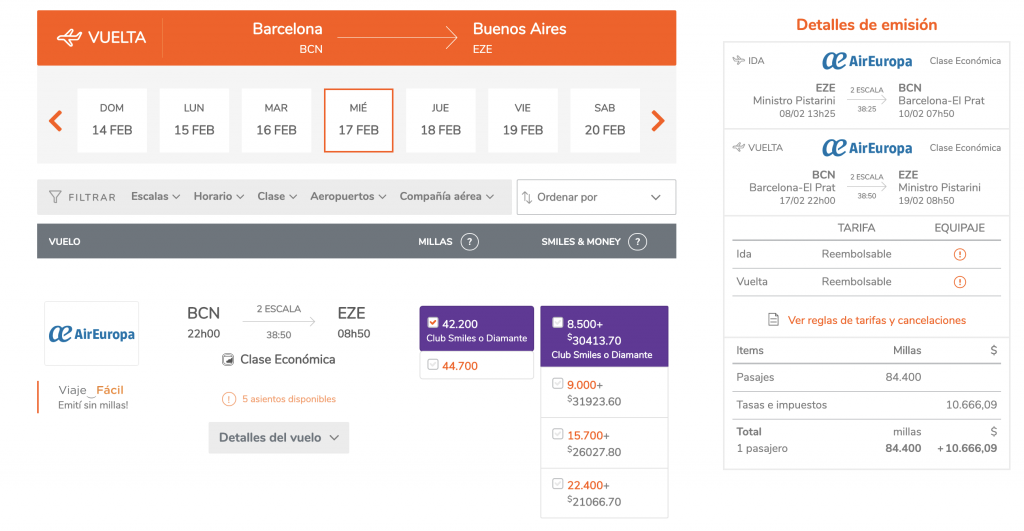Select the MIÉ 17 FEB date tab

tap(359, 120)
